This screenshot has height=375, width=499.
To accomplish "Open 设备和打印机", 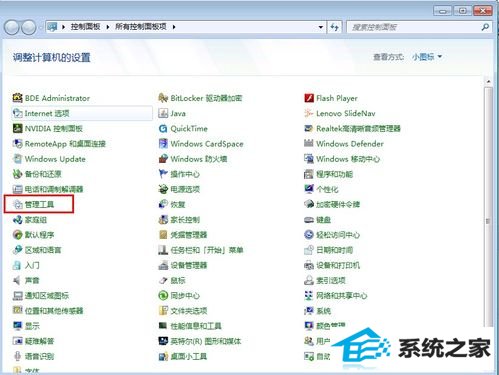I will (332, 265).
